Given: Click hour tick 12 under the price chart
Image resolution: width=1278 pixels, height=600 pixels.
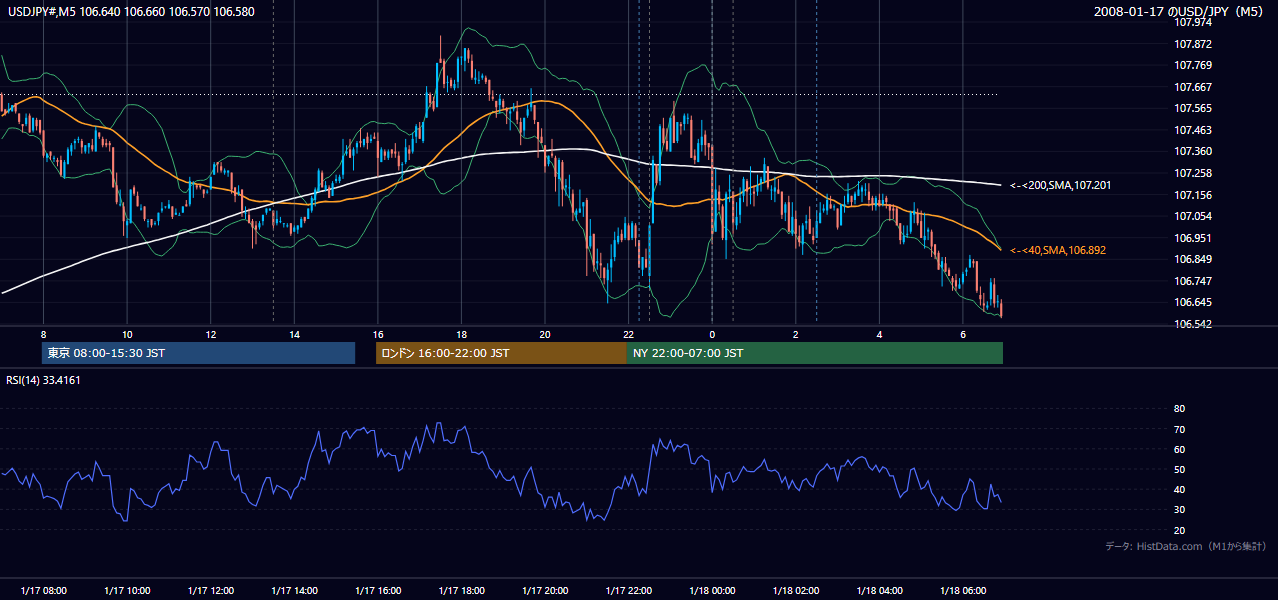Looking at the screenshot, I should coord(210,334).
